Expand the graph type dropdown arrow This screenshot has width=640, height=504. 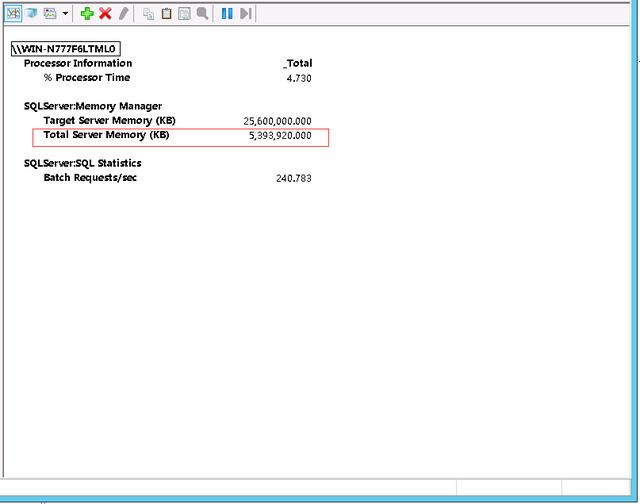coord(65,13)
